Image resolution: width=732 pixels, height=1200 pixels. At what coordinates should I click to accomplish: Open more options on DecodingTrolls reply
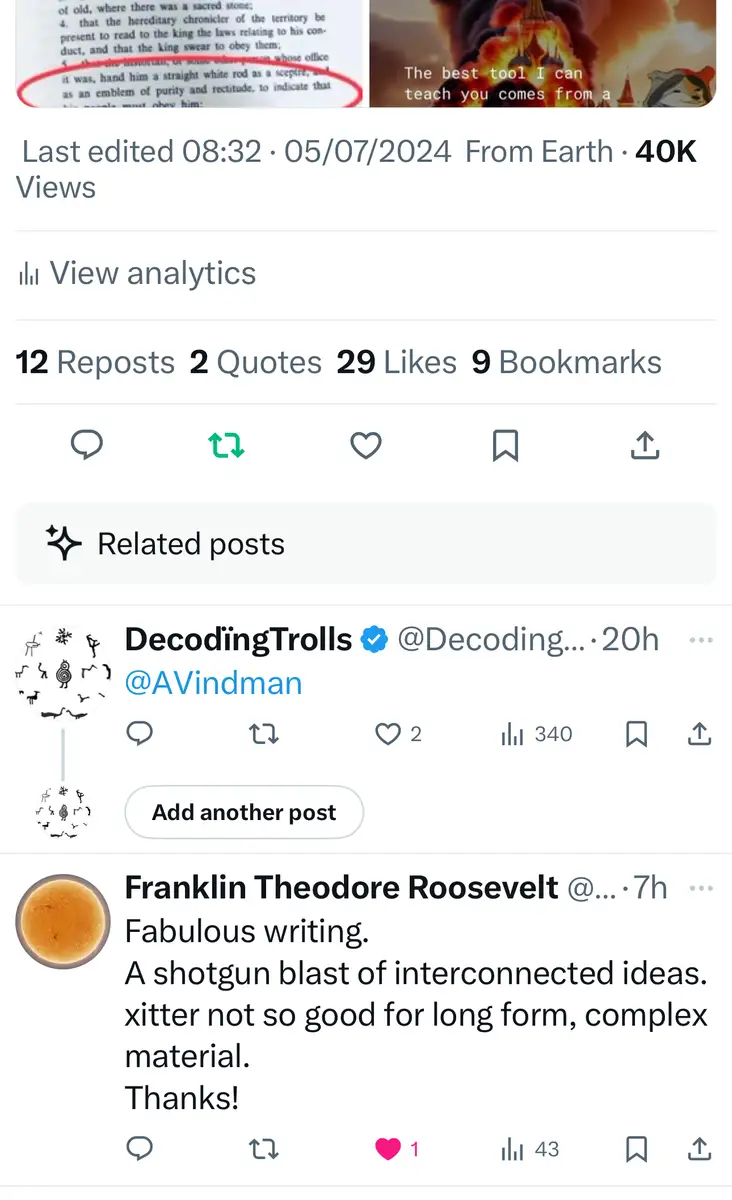[702, 640]
